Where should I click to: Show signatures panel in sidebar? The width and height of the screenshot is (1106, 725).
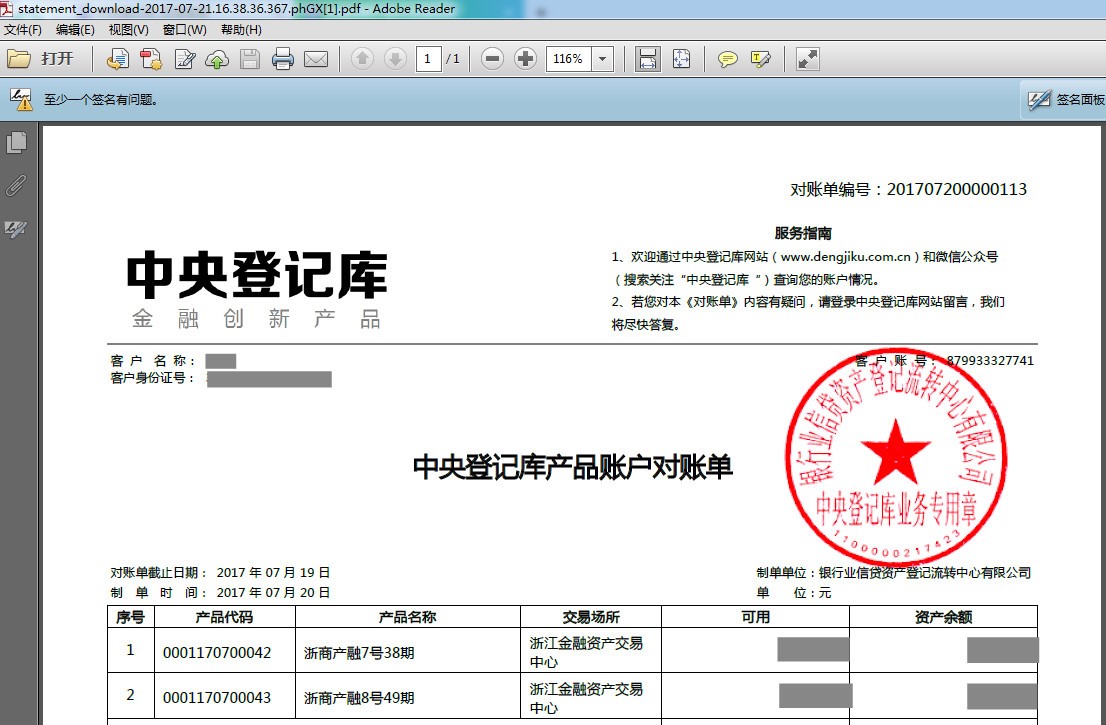(x=16, y=229)
